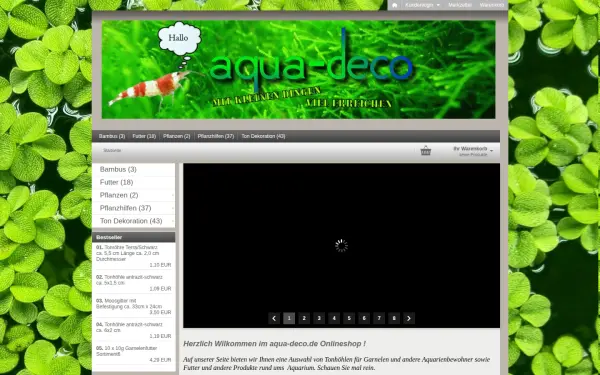Go to previous slide arrow
The image size is (600, 375).
tap(274, 318)
